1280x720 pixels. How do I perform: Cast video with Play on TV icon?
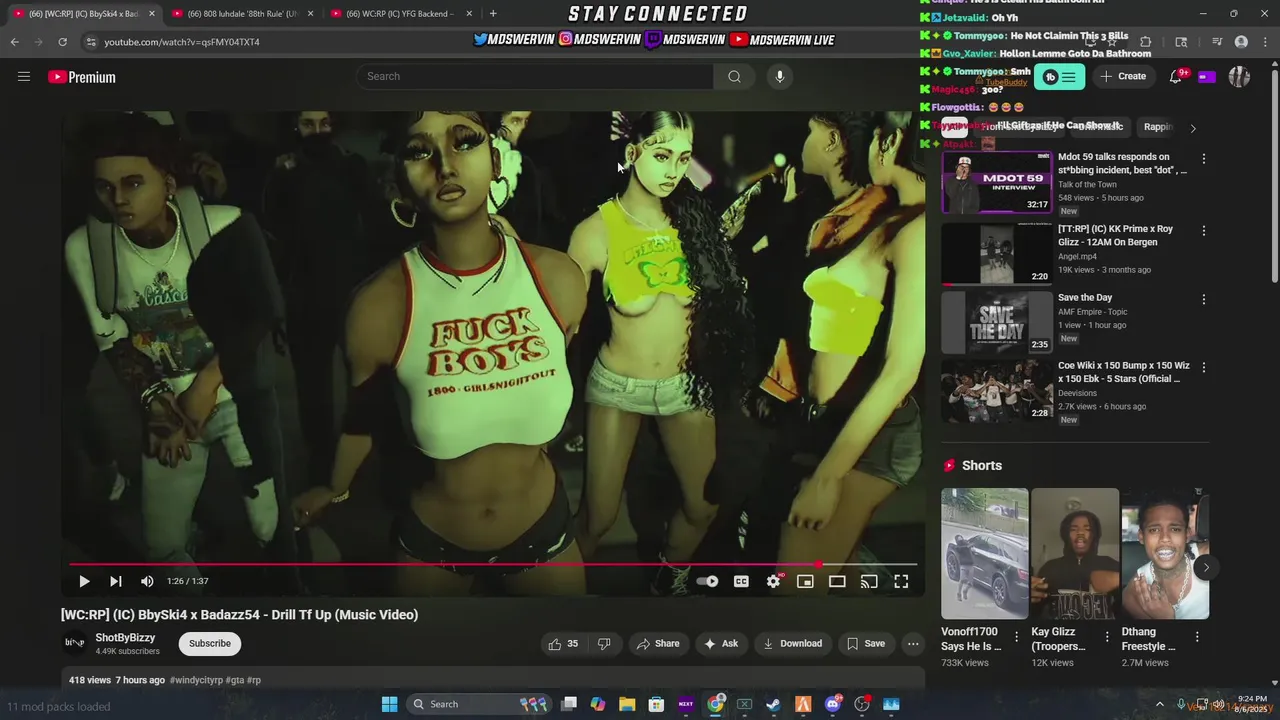pos(869,581)
